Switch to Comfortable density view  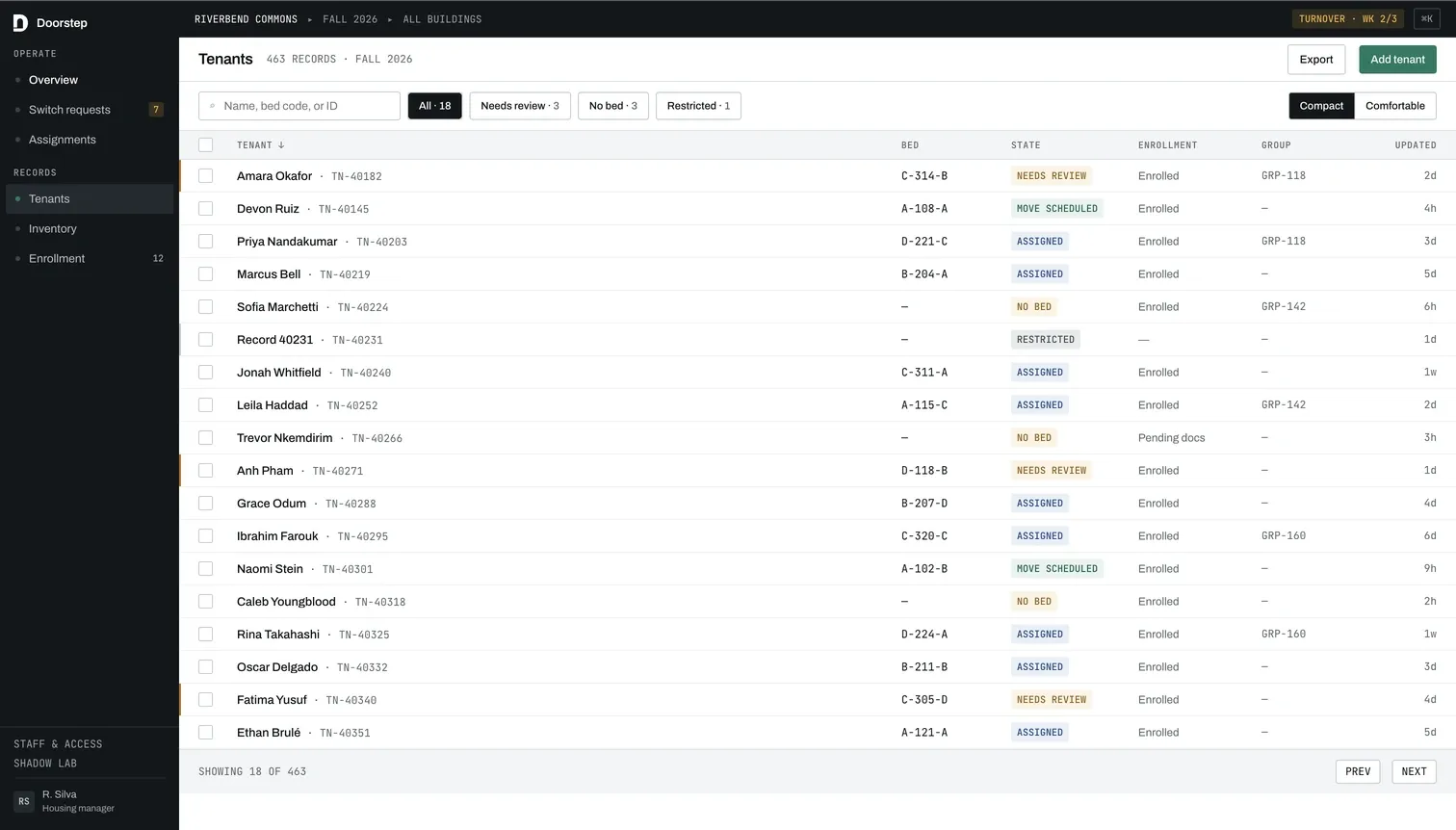1394,106
